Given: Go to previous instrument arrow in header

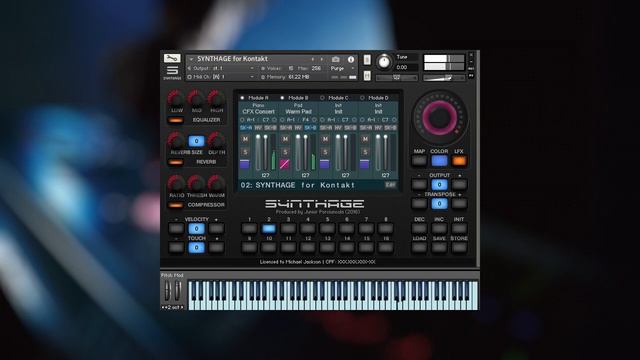Looking at the screenshot, I should pyautogui.click(x=313, y=59).
